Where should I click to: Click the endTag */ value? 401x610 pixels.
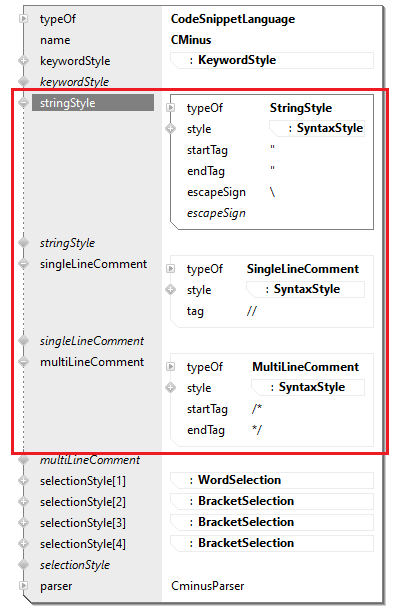coord(257,430)
